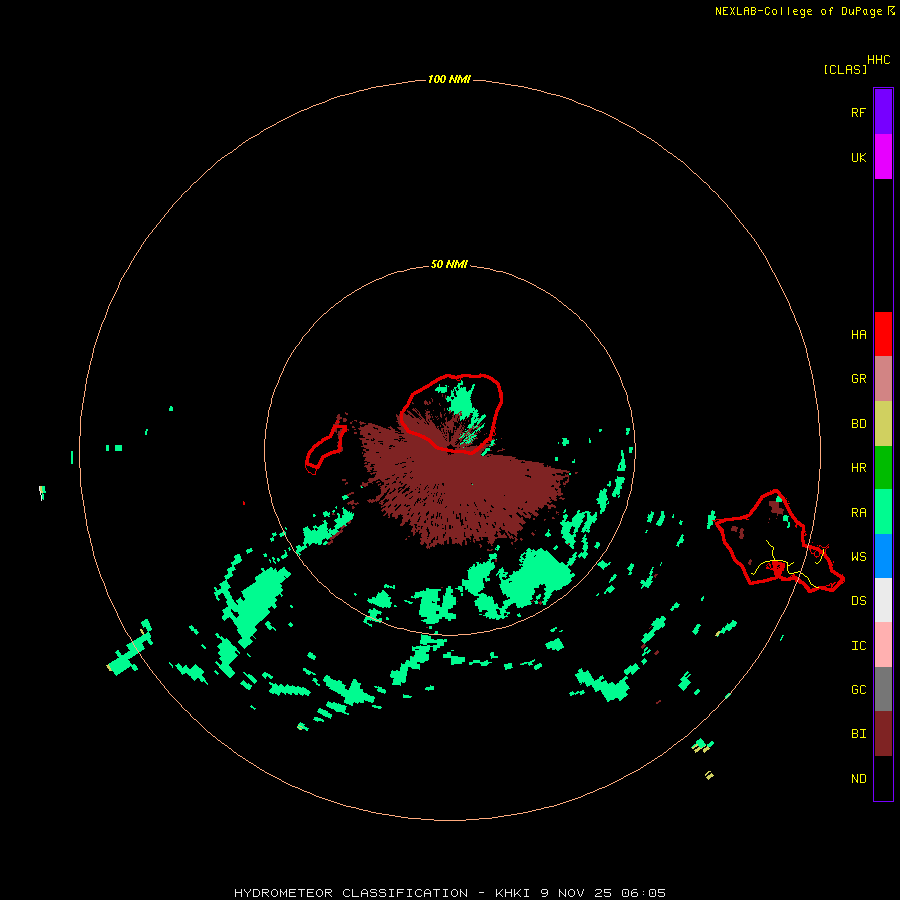Image resolution: width=900 pixels, height=900 pixels.
Task: Click the UK legend label
Action: tap(858, 158)
